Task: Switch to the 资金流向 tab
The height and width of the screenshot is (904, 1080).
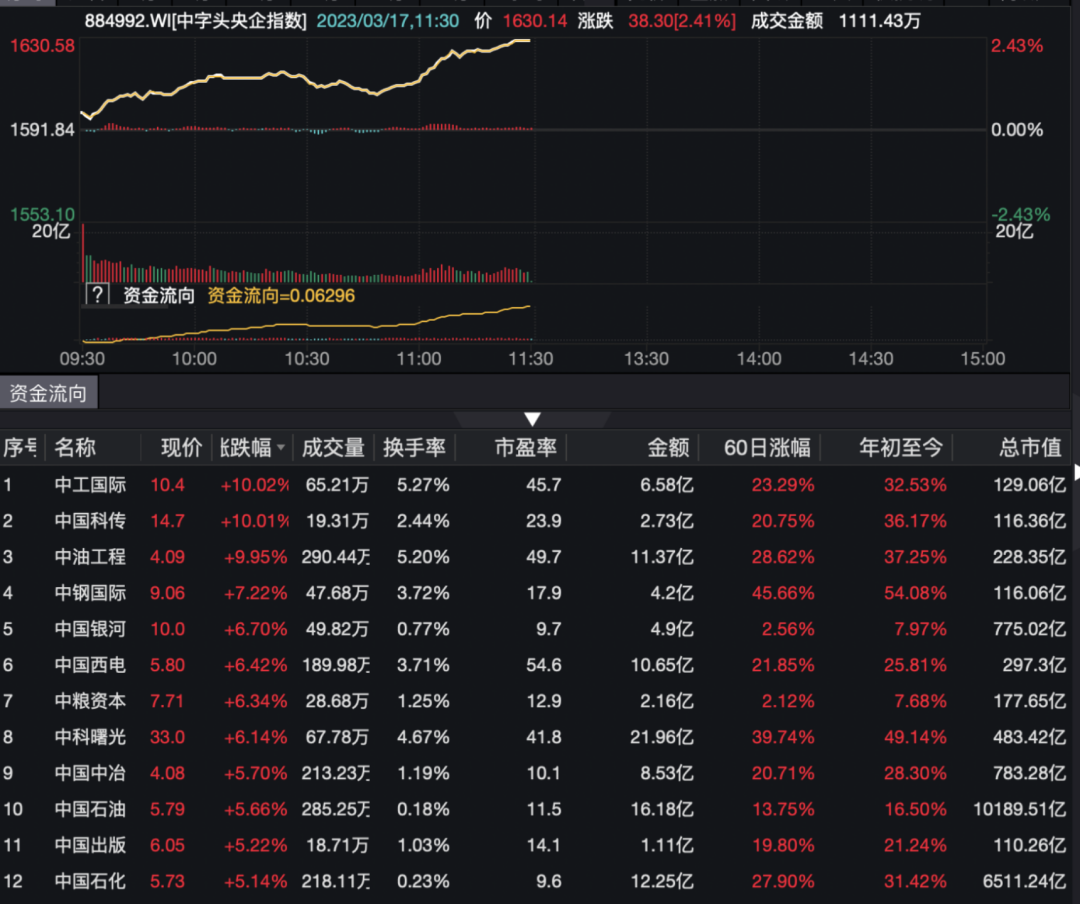Action: [48, 393]
